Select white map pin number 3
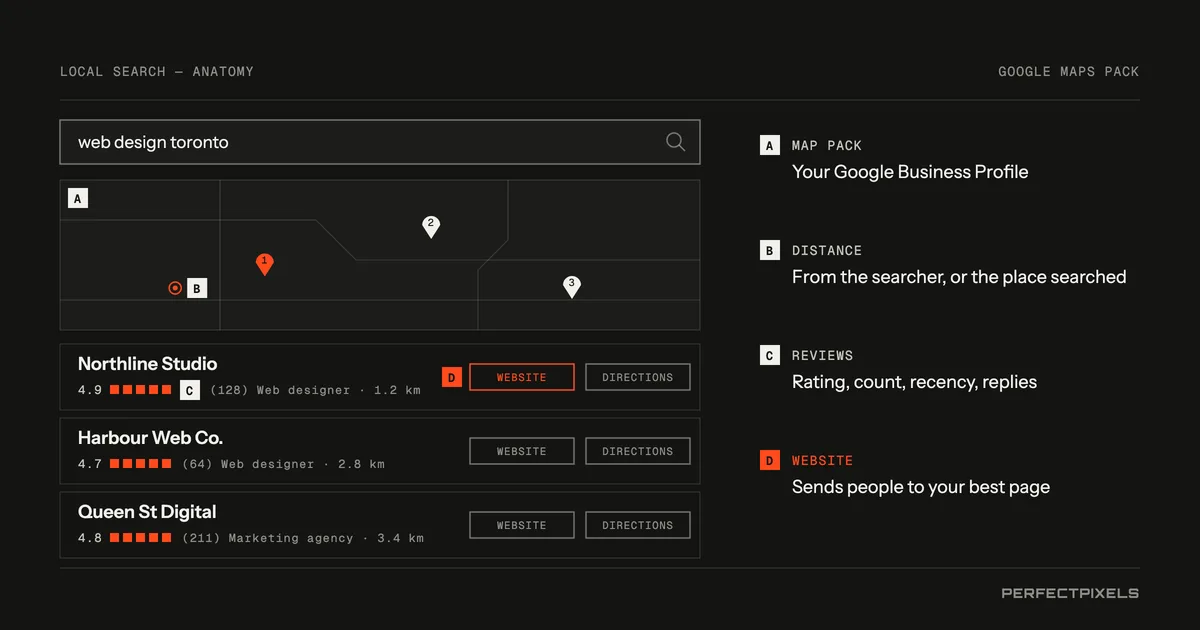This screenshot has width=1200, height=630. click(572, 287)
